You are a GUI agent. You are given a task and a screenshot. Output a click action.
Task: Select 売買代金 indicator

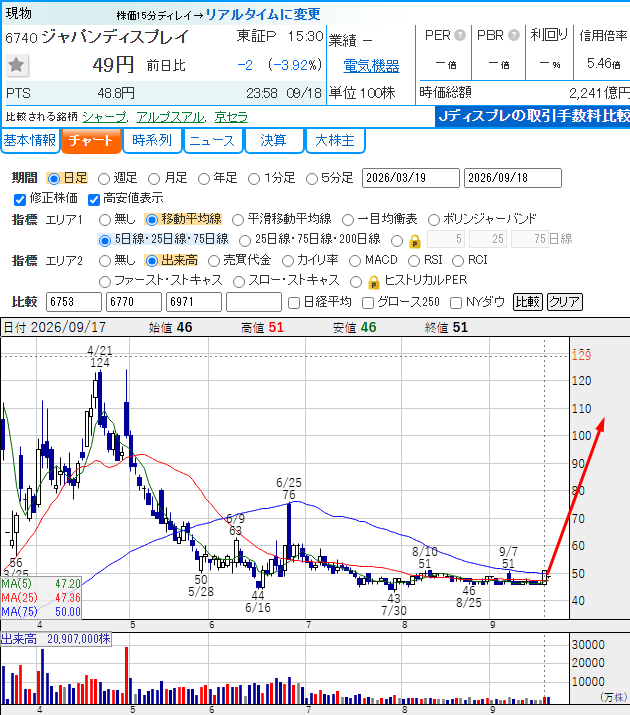[x=214, y=261]
